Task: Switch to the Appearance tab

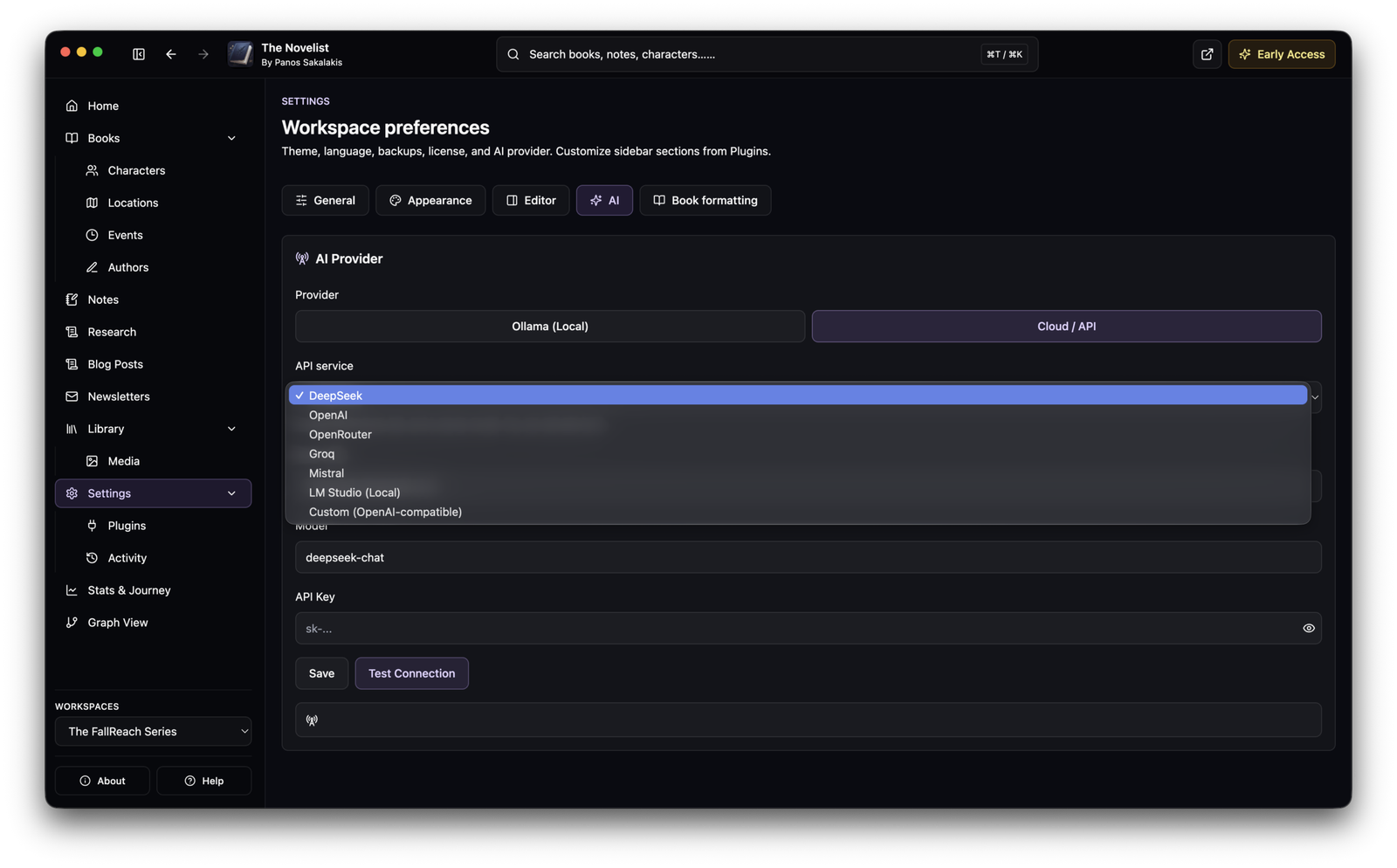Action: pos(430,201)
